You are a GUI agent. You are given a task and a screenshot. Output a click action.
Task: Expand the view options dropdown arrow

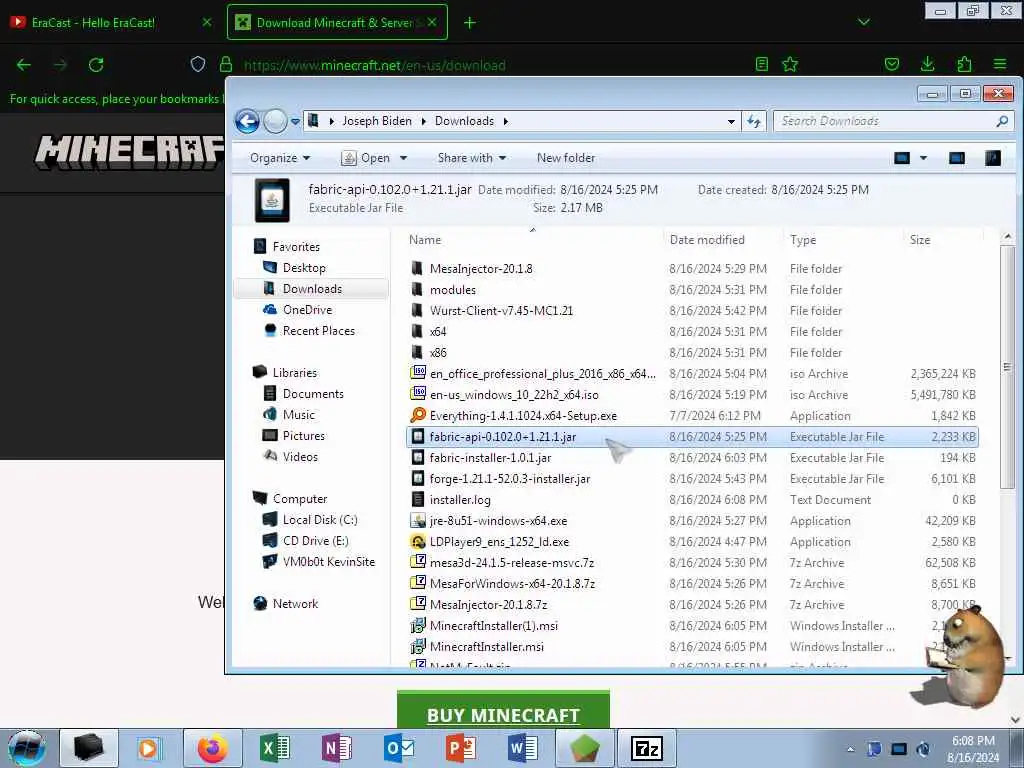pyautogui.click(x=923, y=158)
